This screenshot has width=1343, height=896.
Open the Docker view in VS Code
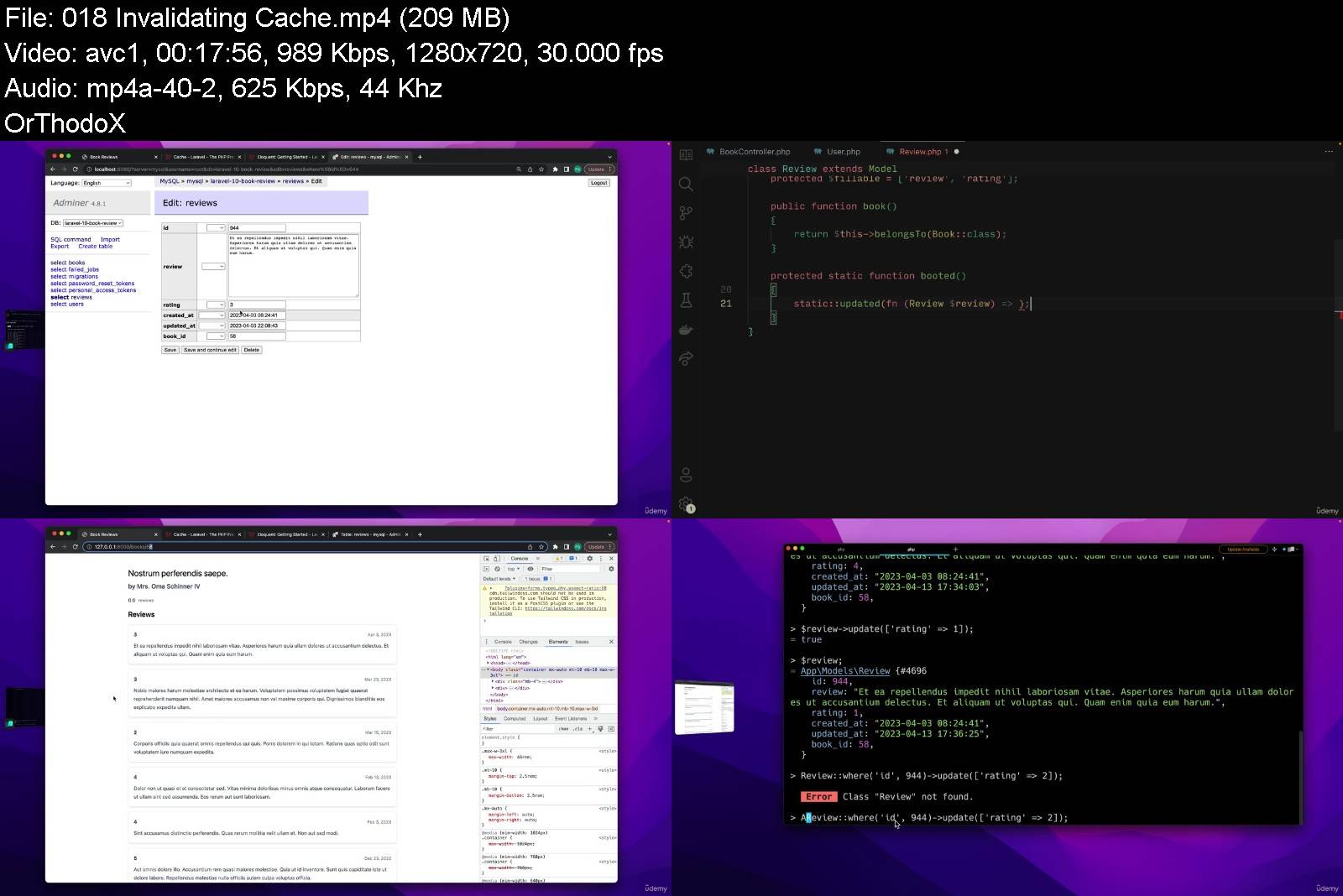point(686,329)
